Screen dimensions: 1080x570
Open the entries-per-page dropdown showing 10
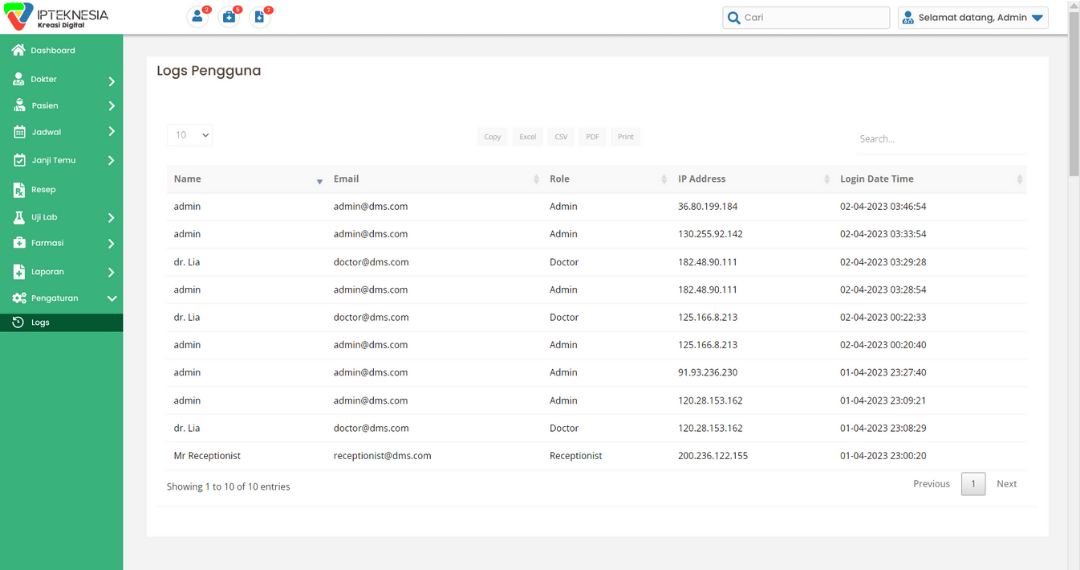pos(190,135)
